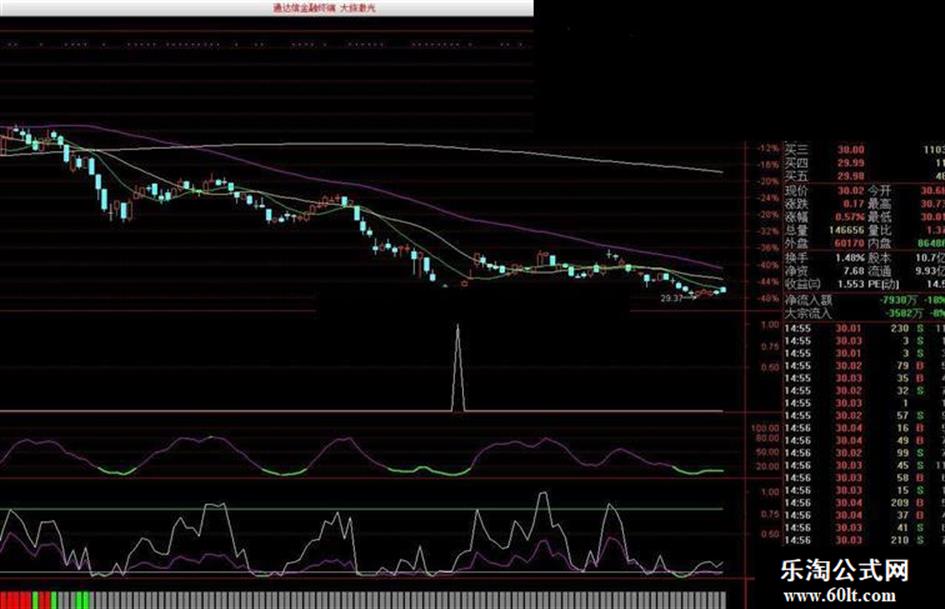Click the last candlestick on price chart
Viewport: 945px width, 609px height.
(x=723, y=290)
